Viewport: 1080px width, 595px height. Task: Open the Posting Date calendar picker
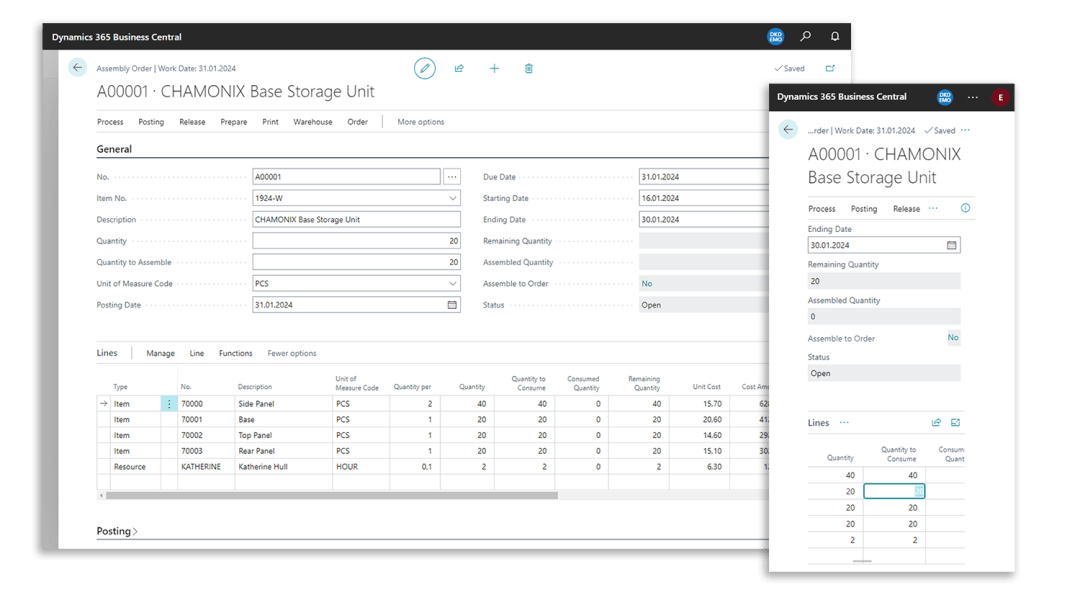tap(452, 305)
